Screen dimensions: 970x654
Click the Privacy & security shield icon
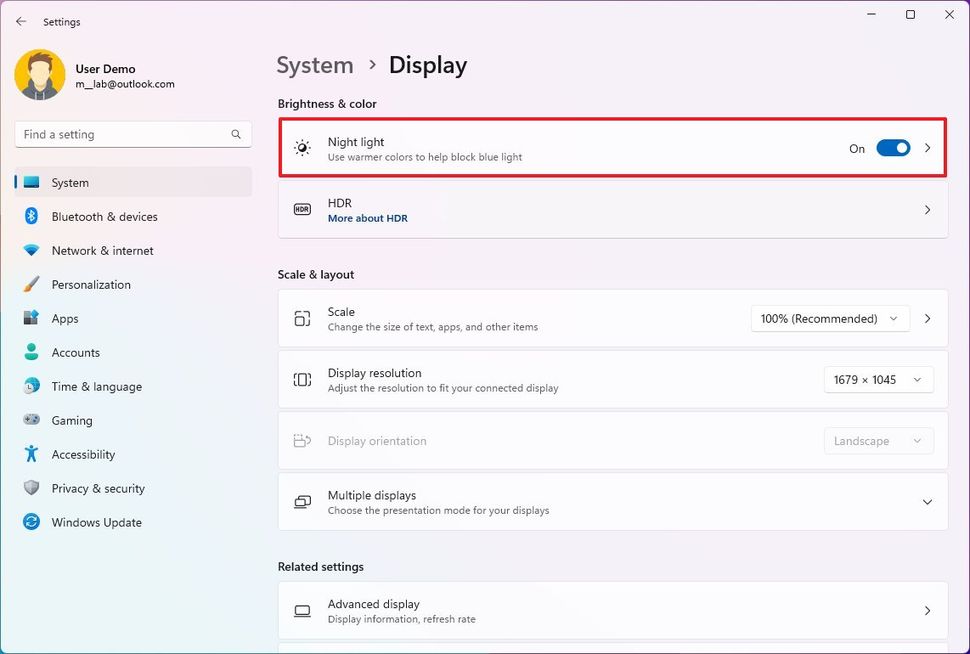32,488
